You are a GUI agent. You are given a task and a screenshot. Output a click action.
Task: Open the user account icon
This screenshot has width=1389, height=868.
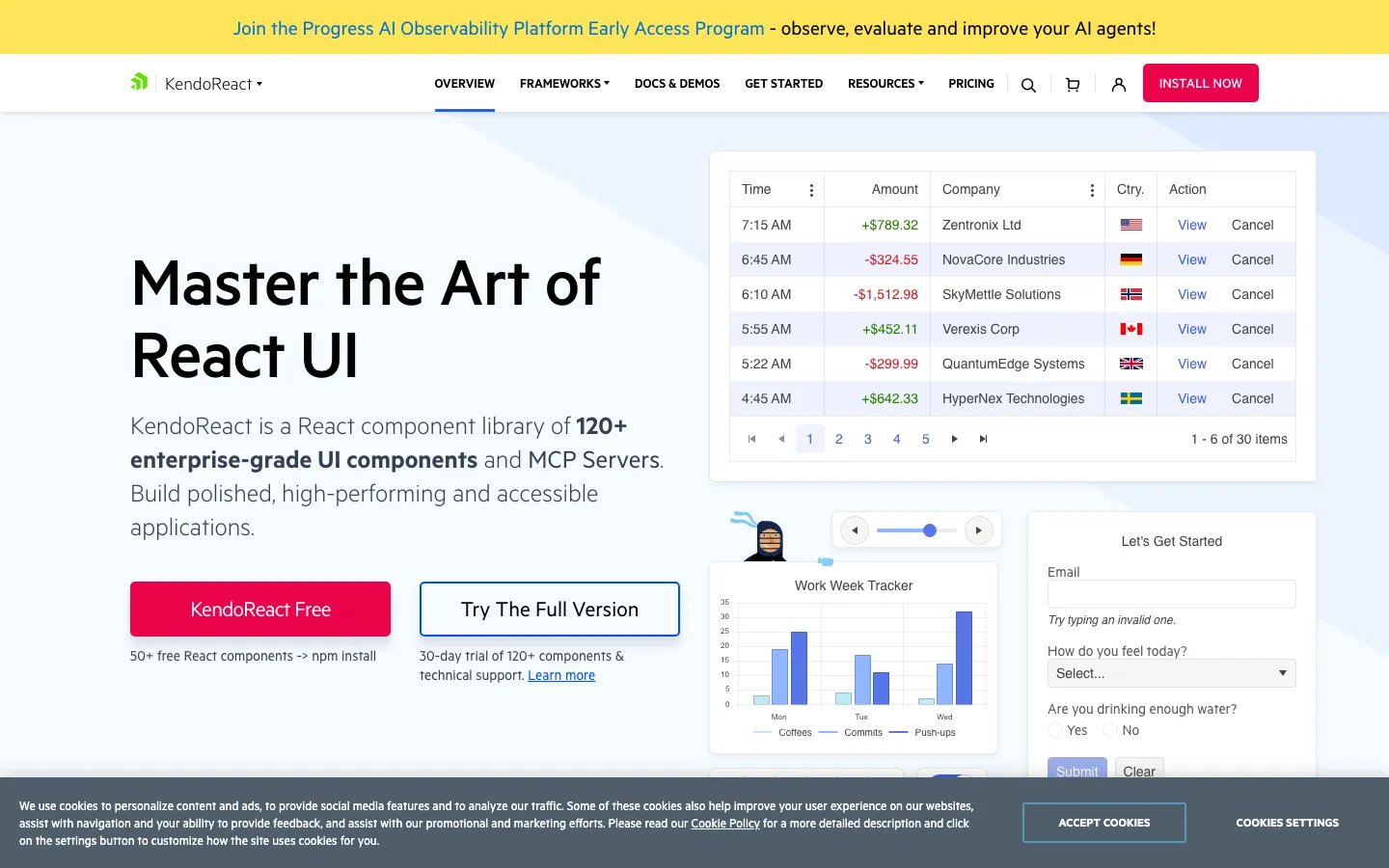pos(1119,85)
